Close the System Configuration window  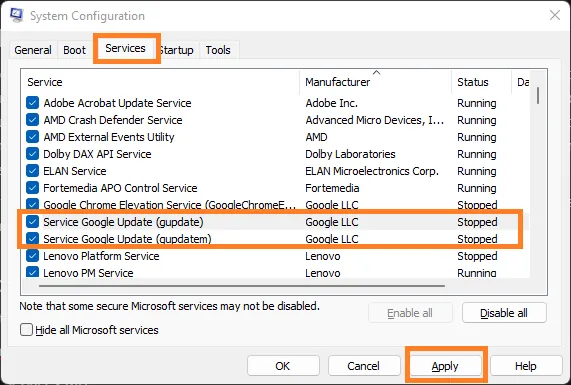click(555, 15)
